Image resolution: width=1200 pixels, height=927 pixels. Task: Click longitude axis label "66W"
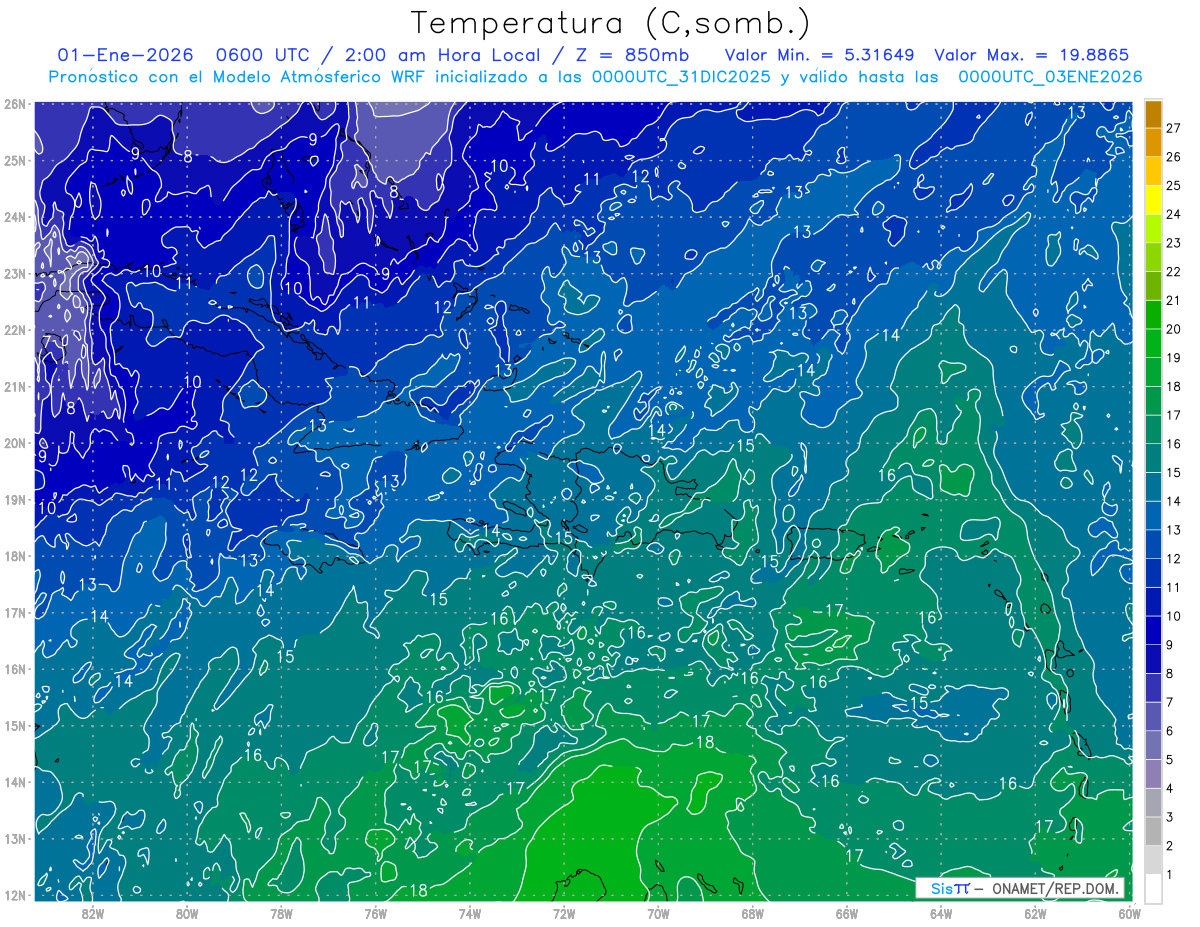point(847,913)
